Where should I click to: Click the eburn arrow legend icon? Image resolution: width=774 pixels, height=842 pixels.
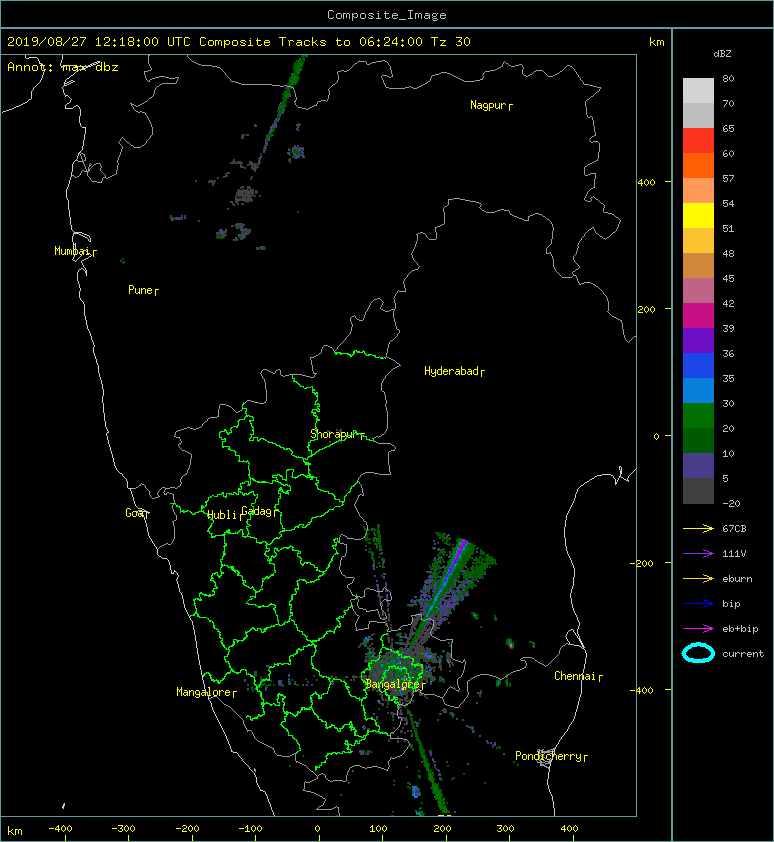click(698, 579)
